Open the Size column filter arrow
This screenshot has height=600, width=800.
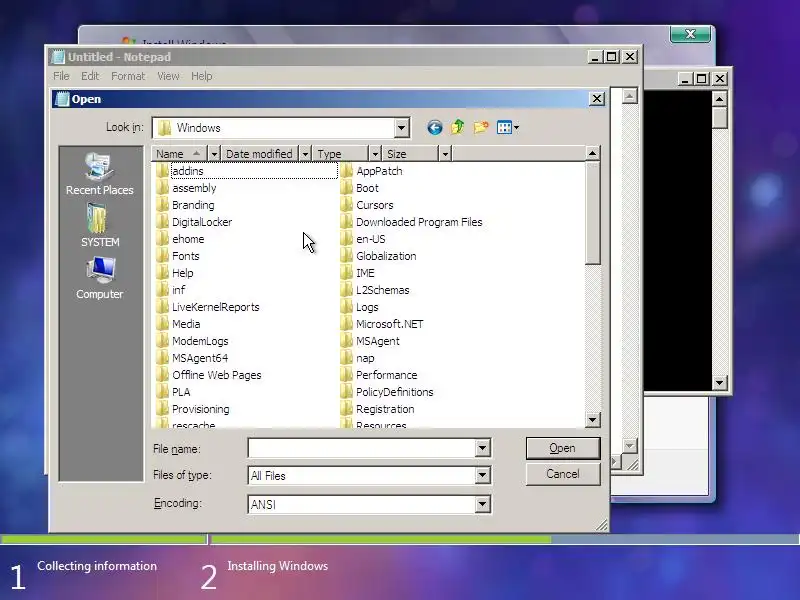pyautogui.click(x=445, y=154)
